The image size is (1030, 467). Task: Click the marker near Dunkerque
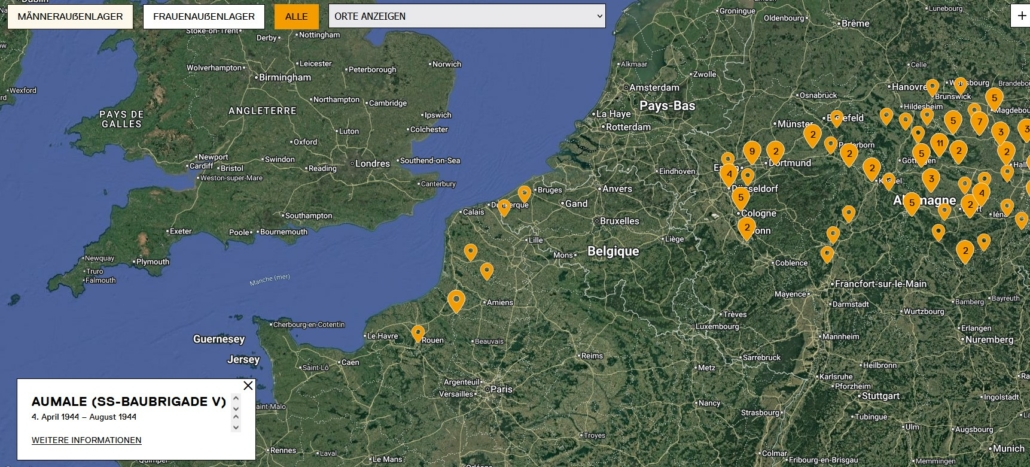(x=504, y=207)
